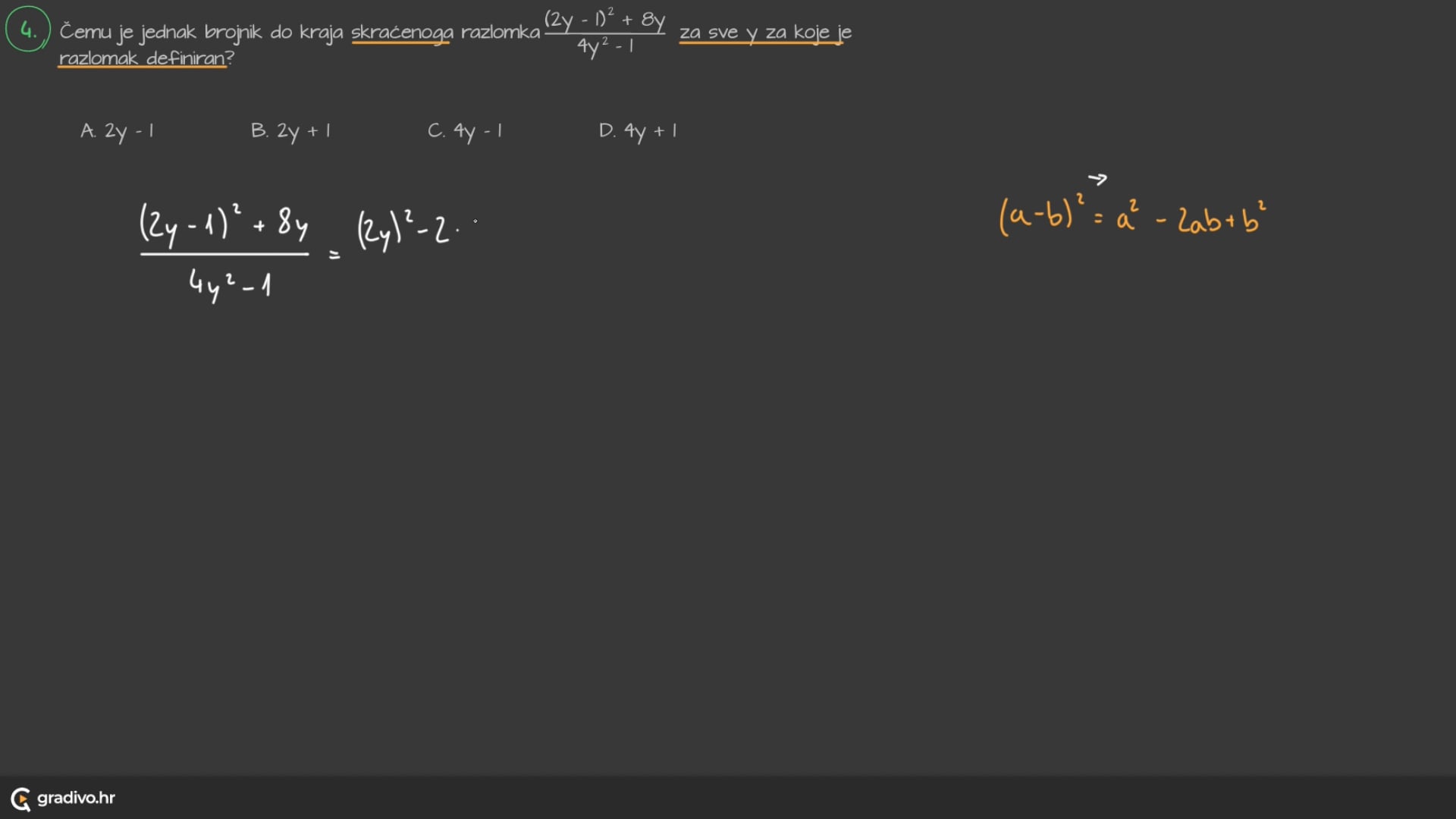Click handwritten numerator (2y-1)² + 8y

tap(224, 224)
